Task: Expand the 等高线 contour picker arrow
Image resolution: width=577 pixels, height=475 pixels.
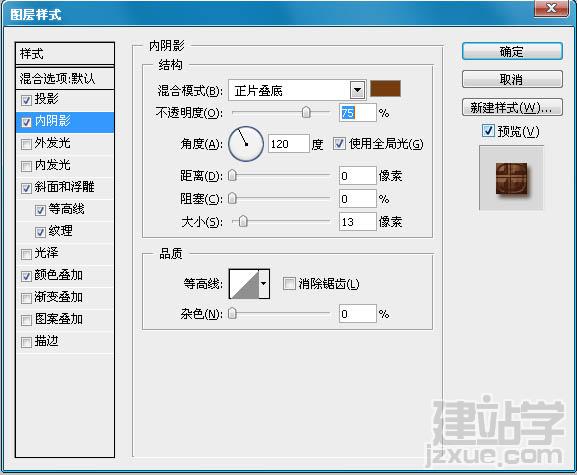Action: click(x=264, y=284)
